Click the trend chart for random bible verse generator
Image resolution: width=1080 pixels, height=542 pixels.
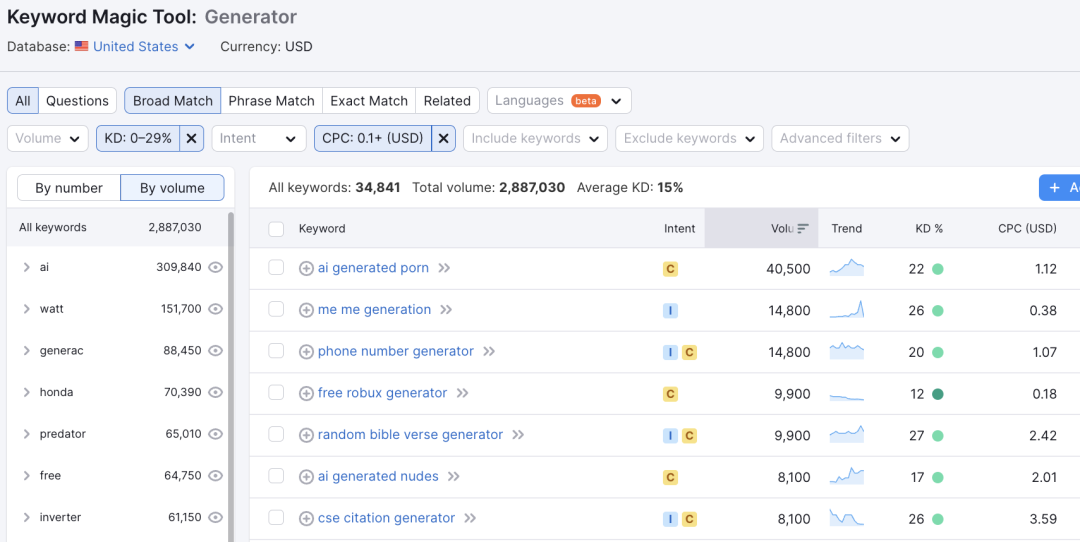pos(846,435)
